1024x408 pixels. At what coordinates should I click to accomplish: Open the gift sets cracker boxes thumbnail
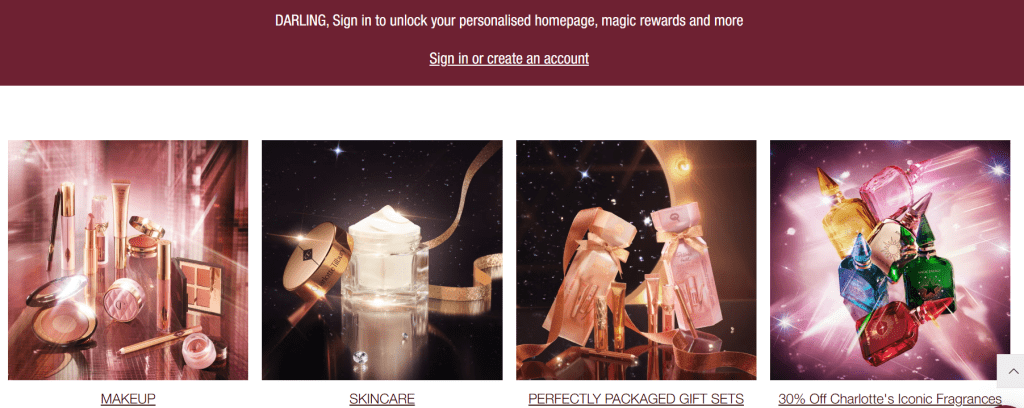pyautogui.click(x=636, y=260)
